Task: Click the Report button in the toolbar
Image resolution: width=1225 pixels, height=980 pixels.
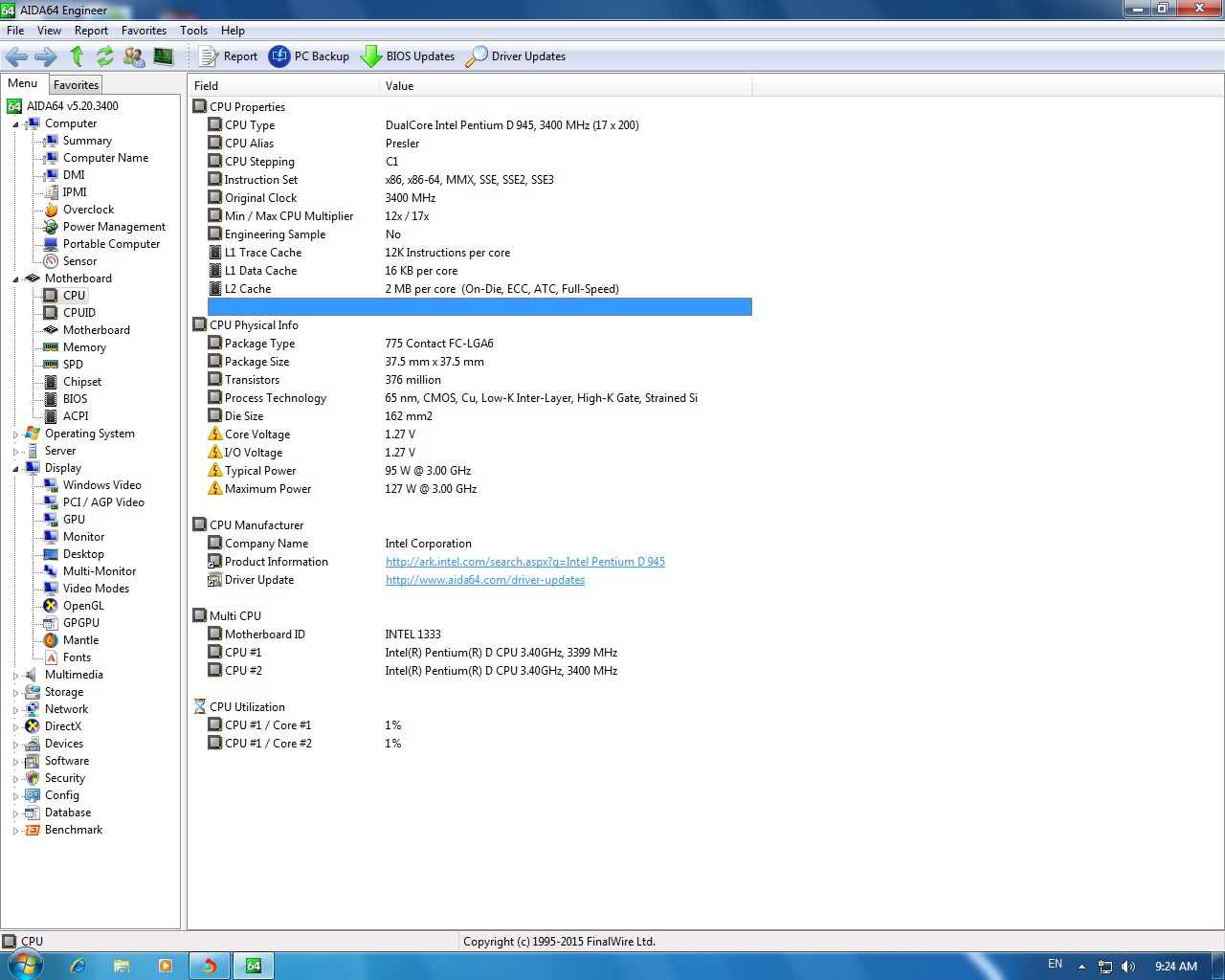Action: [229, 56]
